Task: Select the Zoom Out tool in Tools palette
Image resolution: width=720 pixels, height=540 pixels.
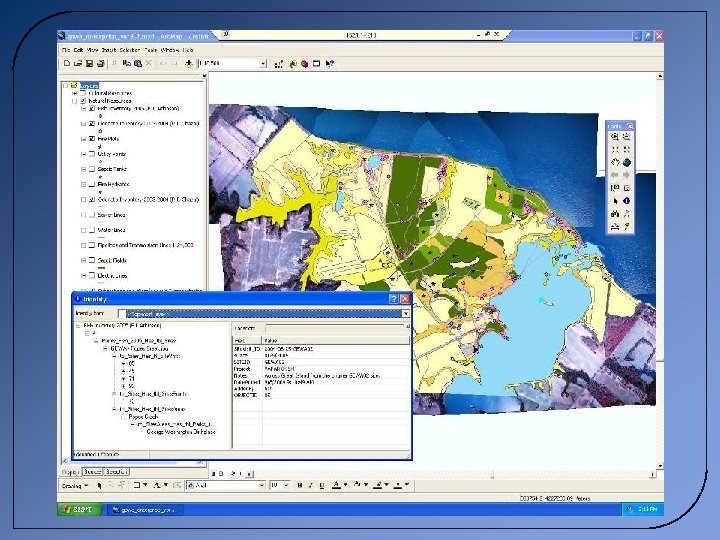Action: point(626,137)
